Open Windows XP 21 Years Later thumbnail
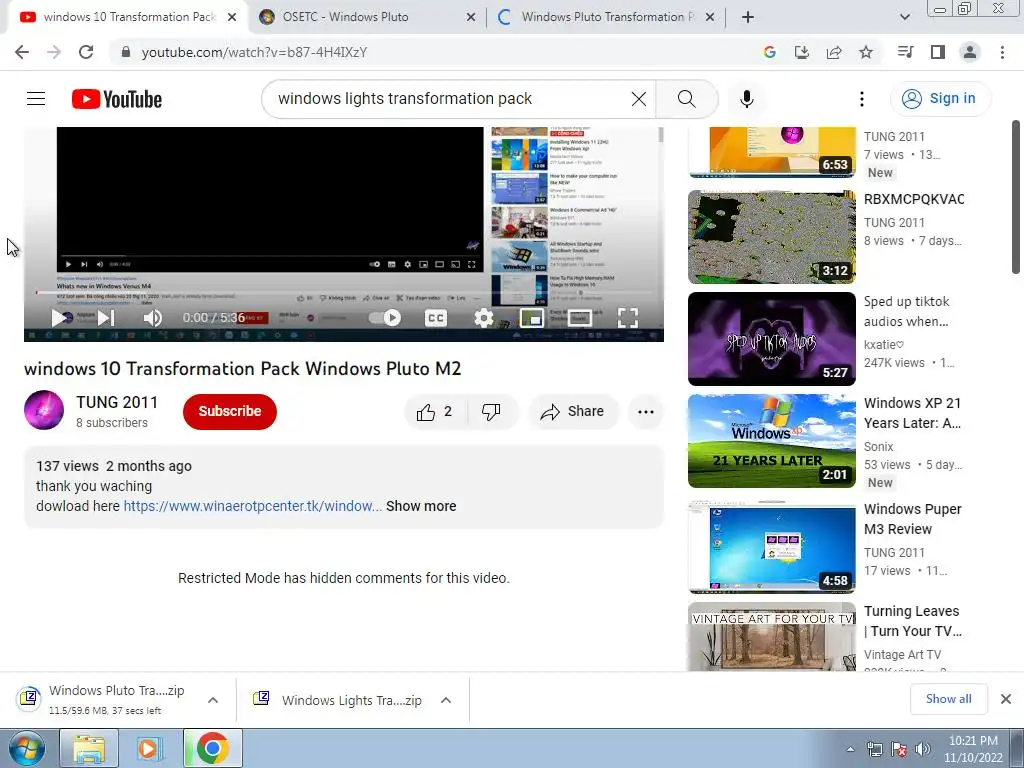The height and width of the screenshot is (768, 1024). point(771,441)
